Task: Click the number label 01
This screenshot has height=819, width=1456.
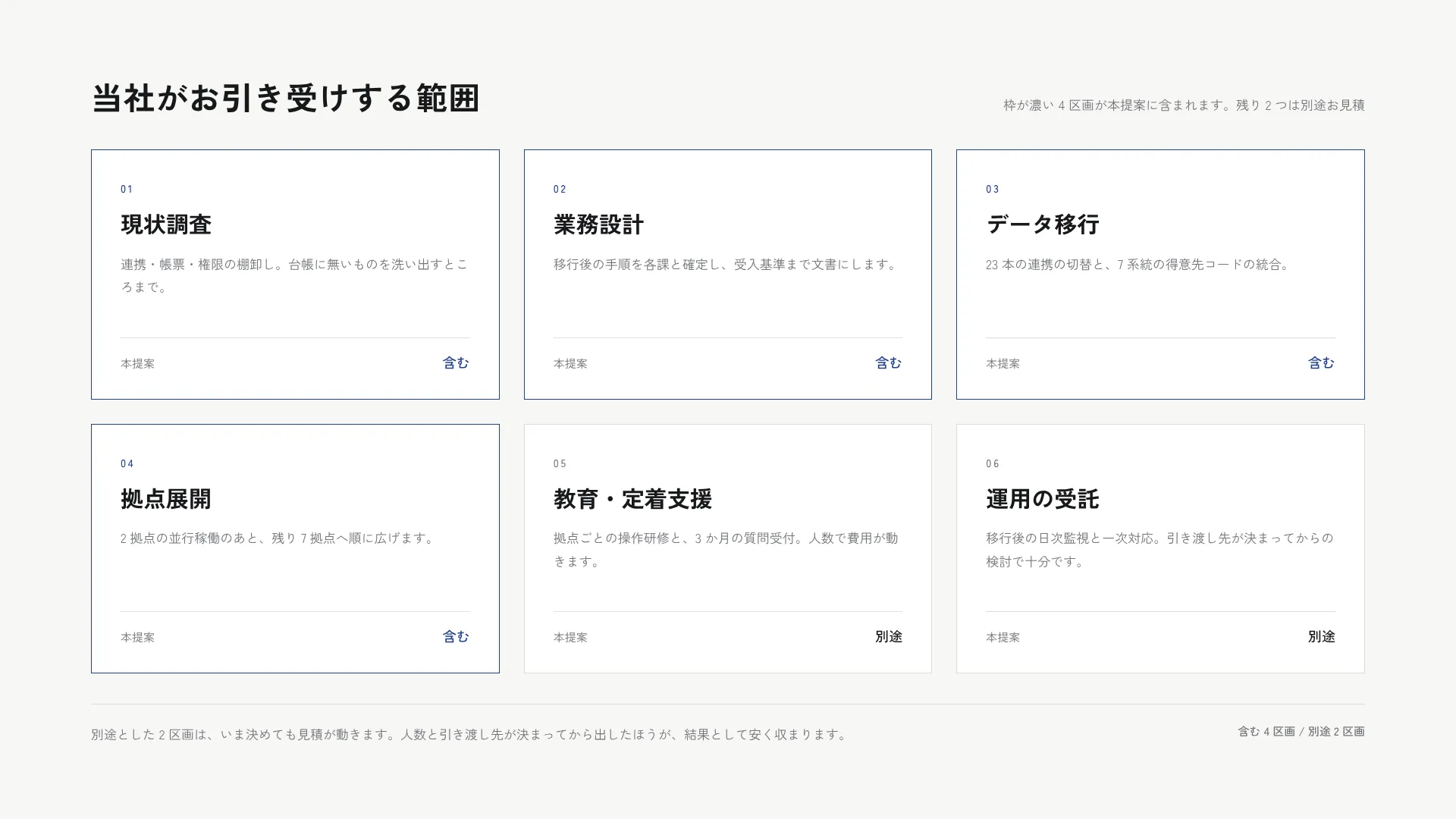Action: coord(127,189)
